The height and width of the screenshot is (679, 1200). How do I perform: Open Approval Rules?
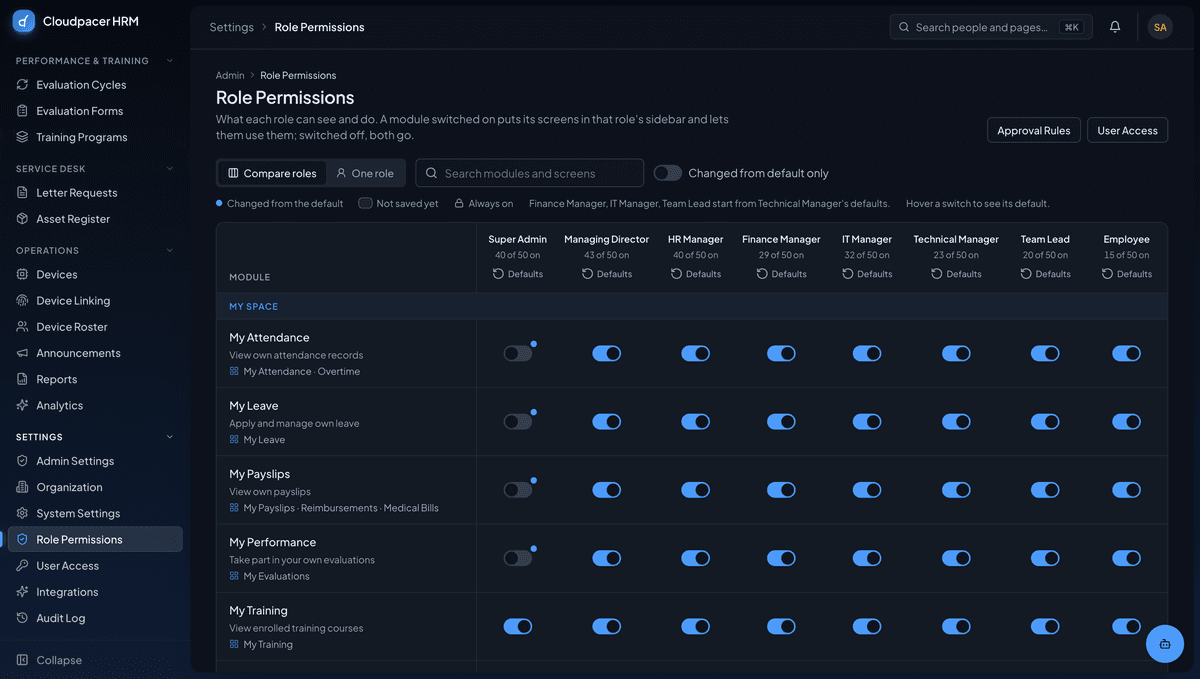pyautogui.click(x=1034, y=130)
